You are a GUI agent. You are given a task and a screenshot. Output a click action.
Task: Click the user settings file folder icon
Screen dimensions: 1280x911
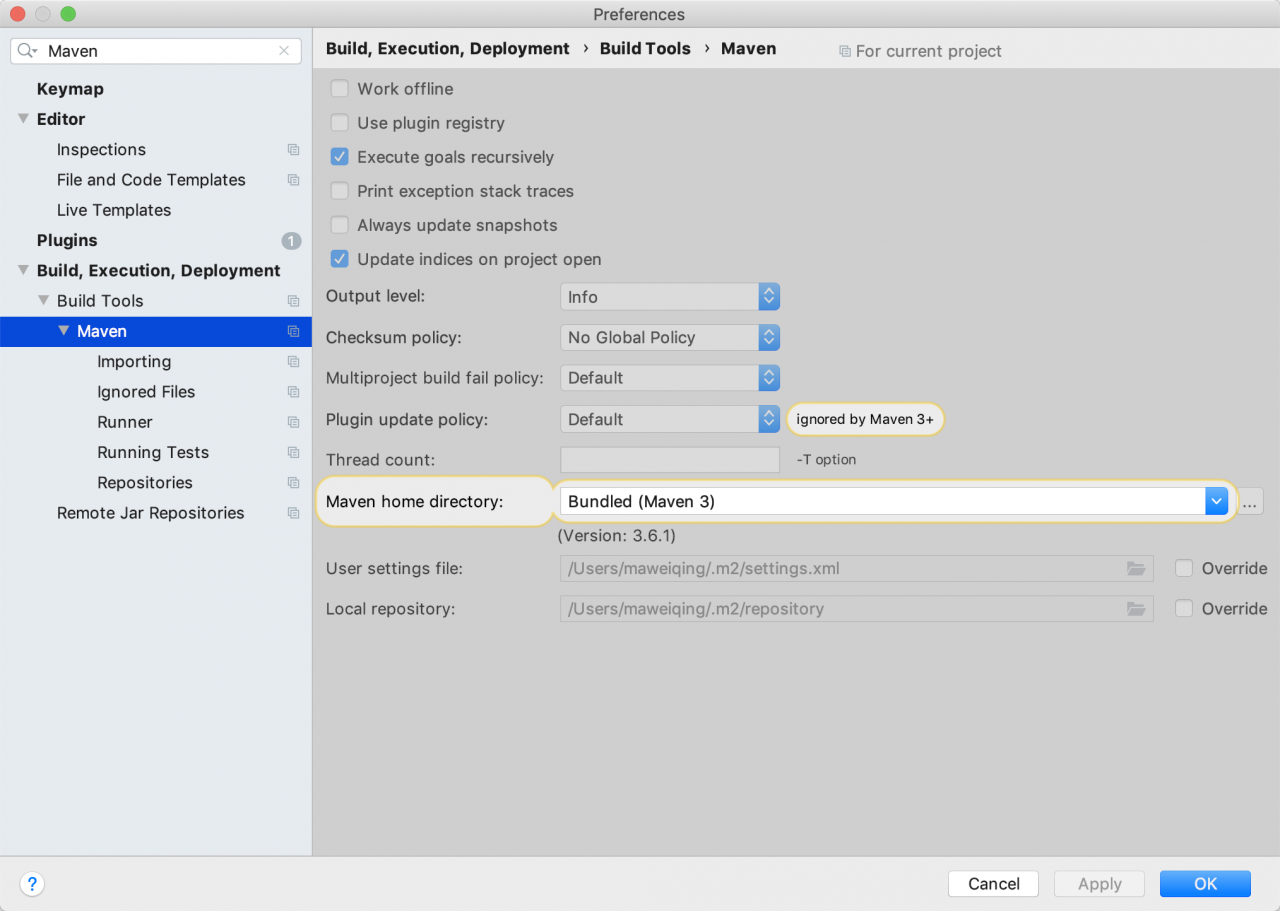1136,569
